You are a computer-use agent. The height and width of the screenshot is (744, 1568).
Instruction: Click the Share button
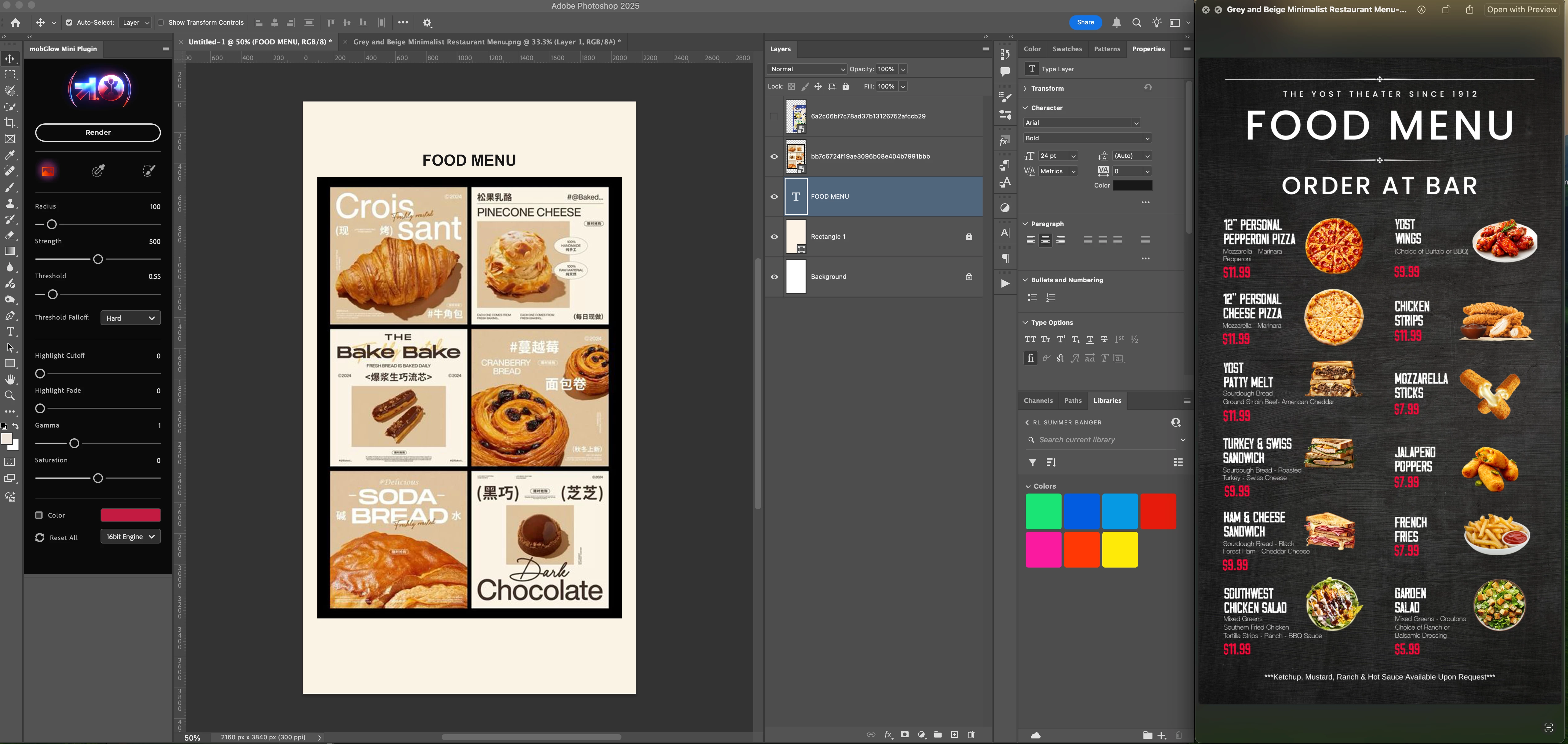coord(1085,23)
